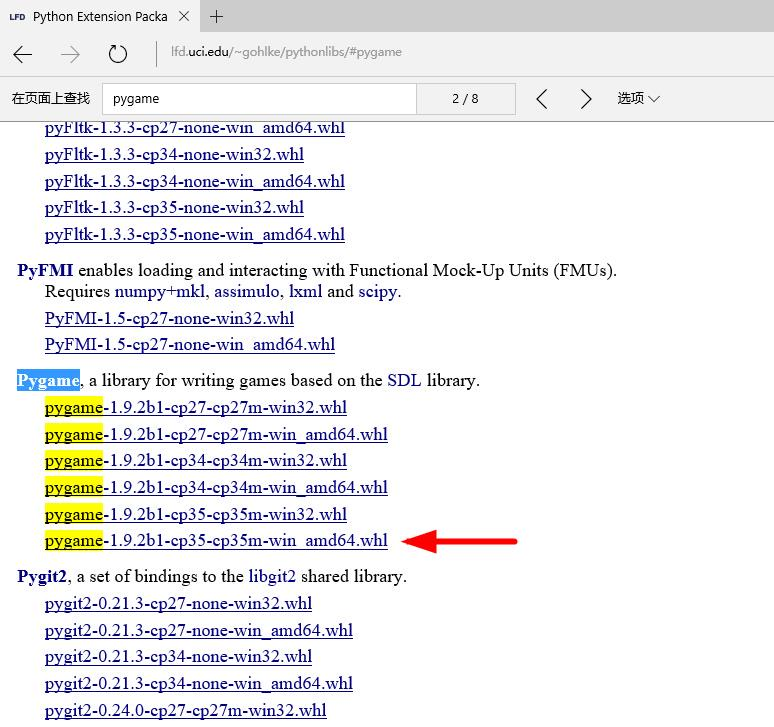Open a new tab with plus icon

(216, 17)
